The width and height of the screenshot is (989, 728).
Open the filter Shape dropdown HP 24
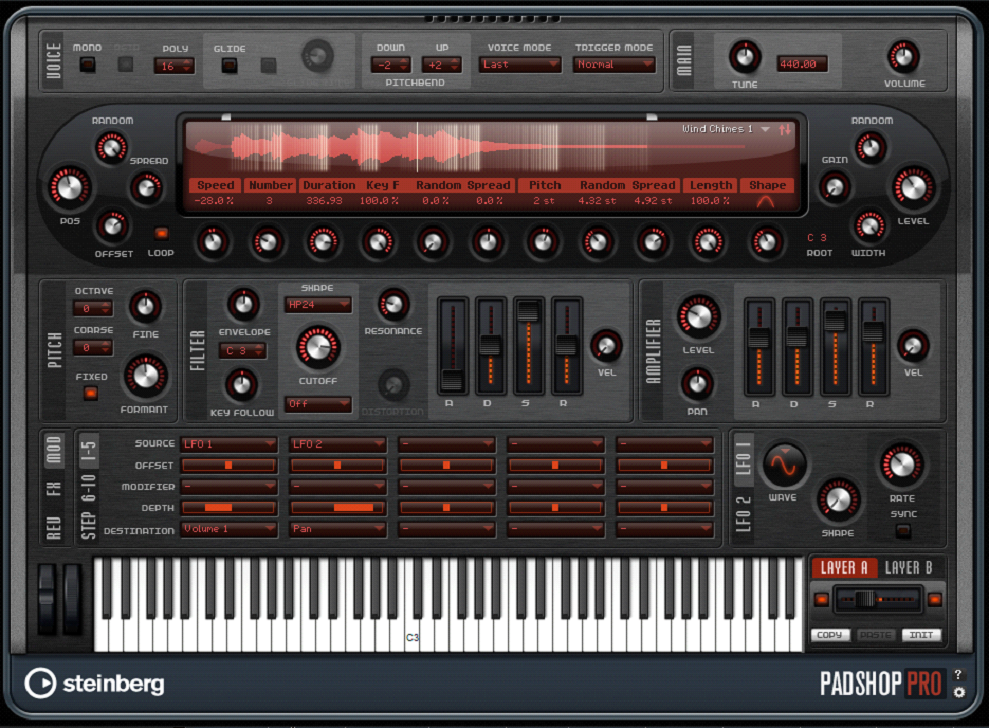318,305
